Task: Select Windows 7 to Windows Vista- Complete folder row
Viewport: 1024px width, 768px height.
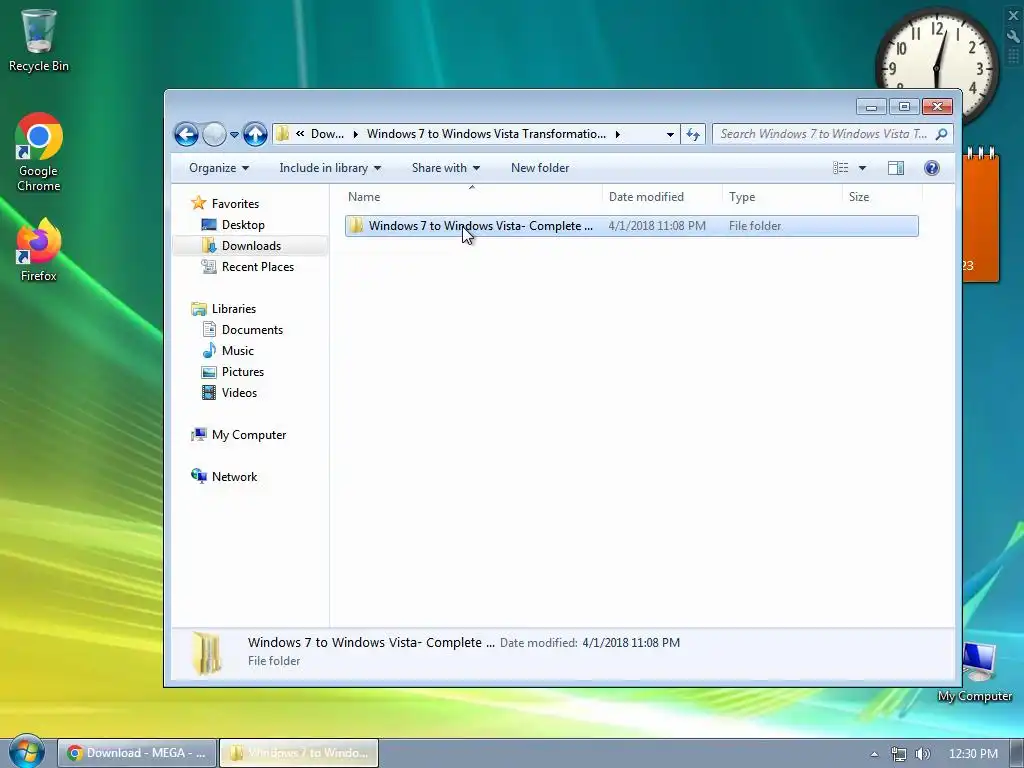Action: coord(632,226)
